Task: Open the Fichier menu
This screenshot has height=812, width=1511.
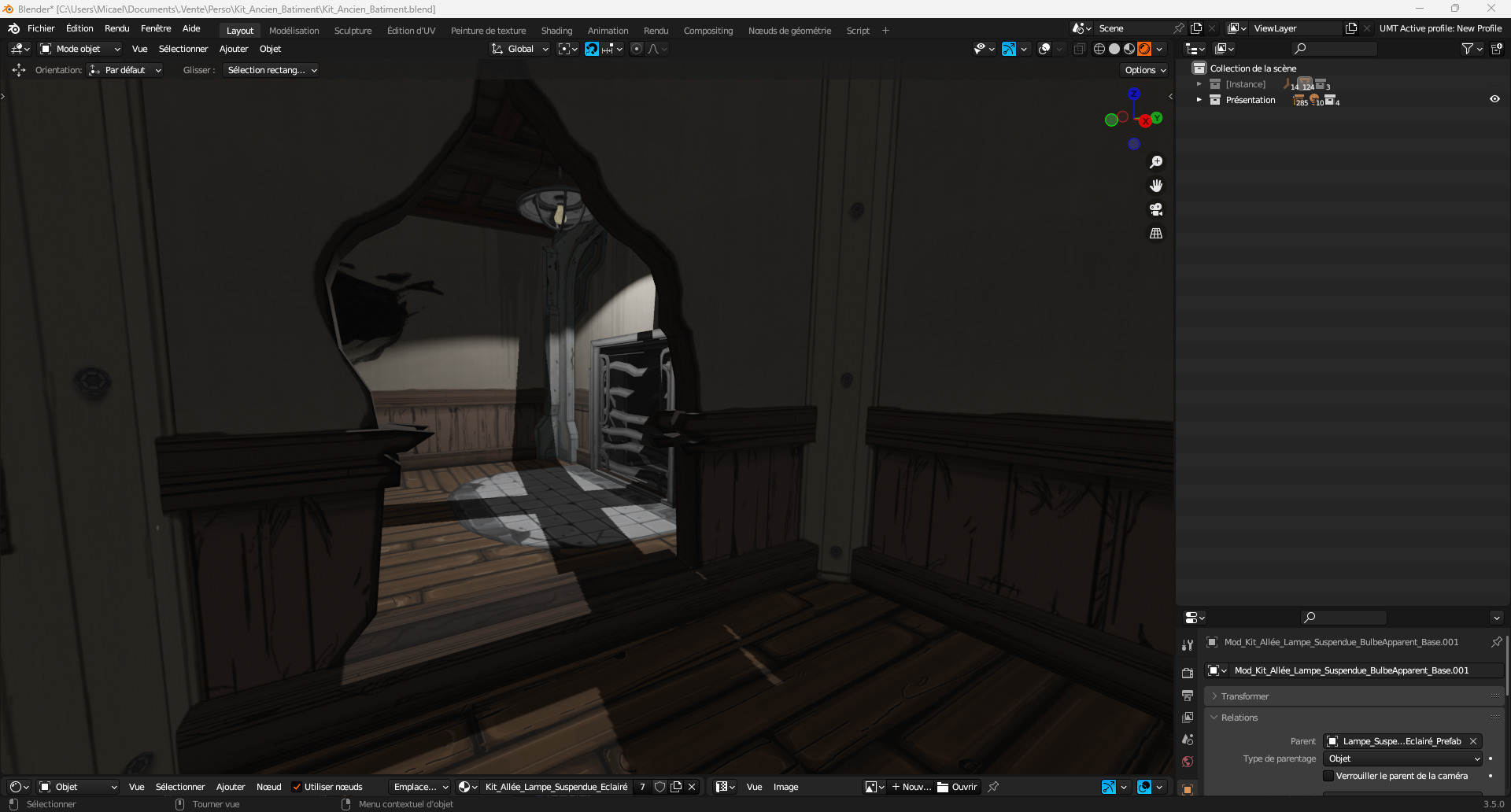Action: pyautogui.click(x=41, y=28)
